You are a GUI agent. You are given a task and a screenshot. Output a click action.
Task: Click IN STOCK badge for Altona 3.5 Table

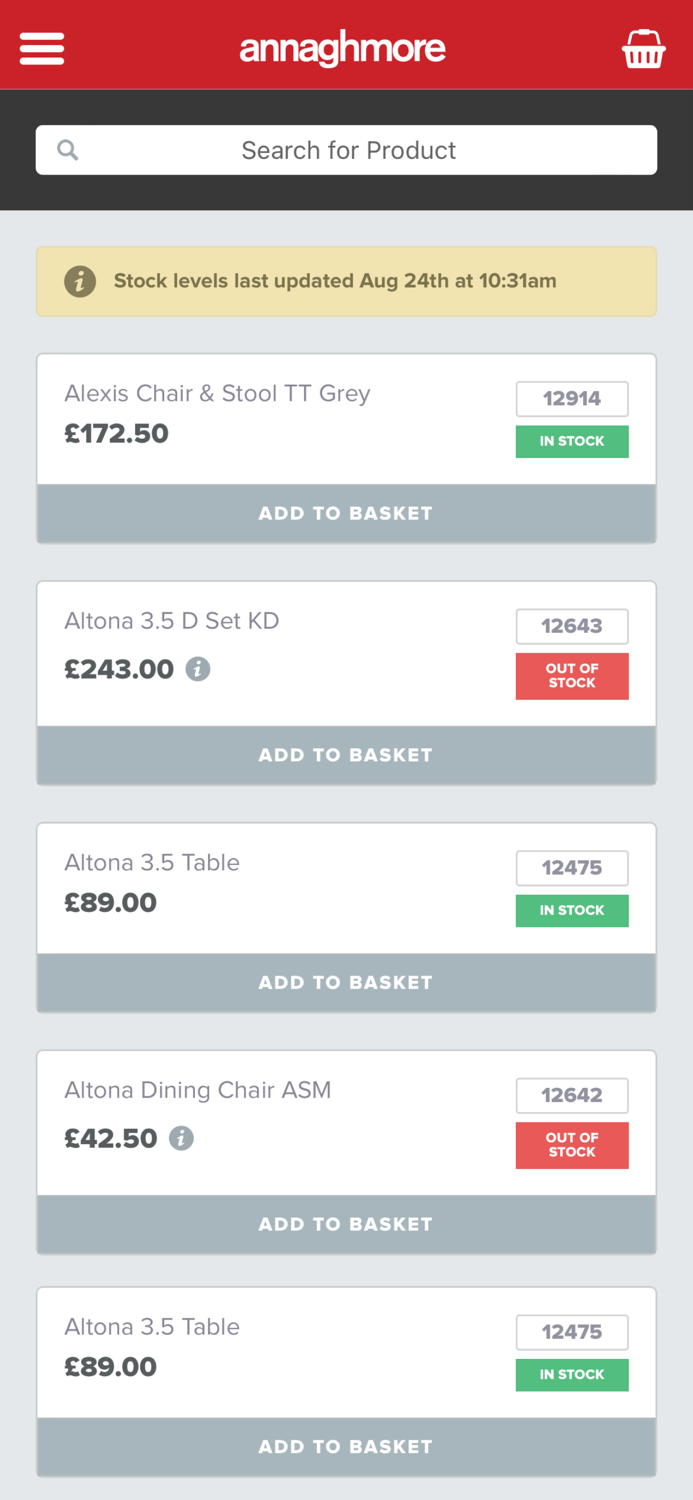(572, 910)
